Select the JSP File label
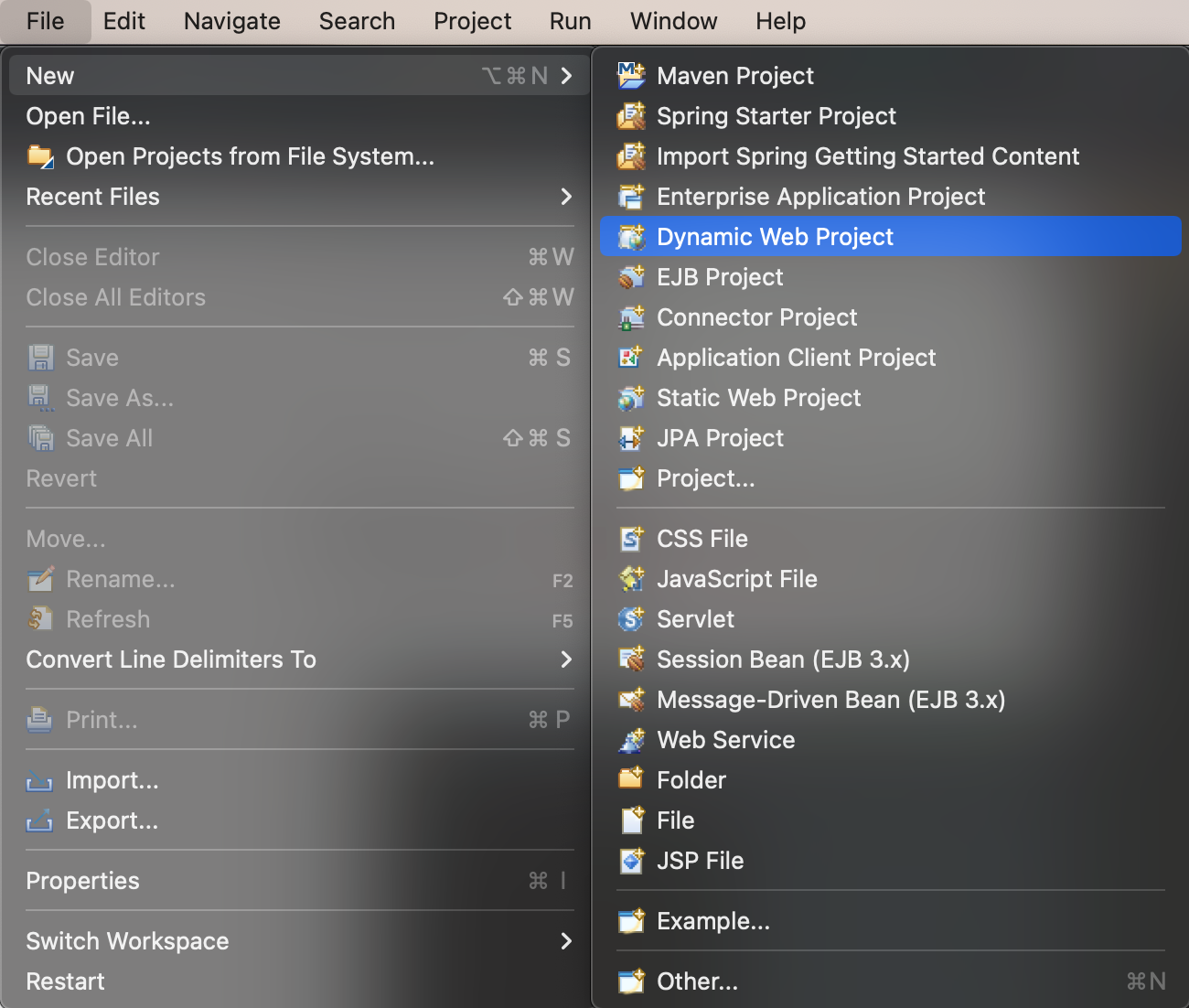1189x1008 pixels. [x=701, y=861]
